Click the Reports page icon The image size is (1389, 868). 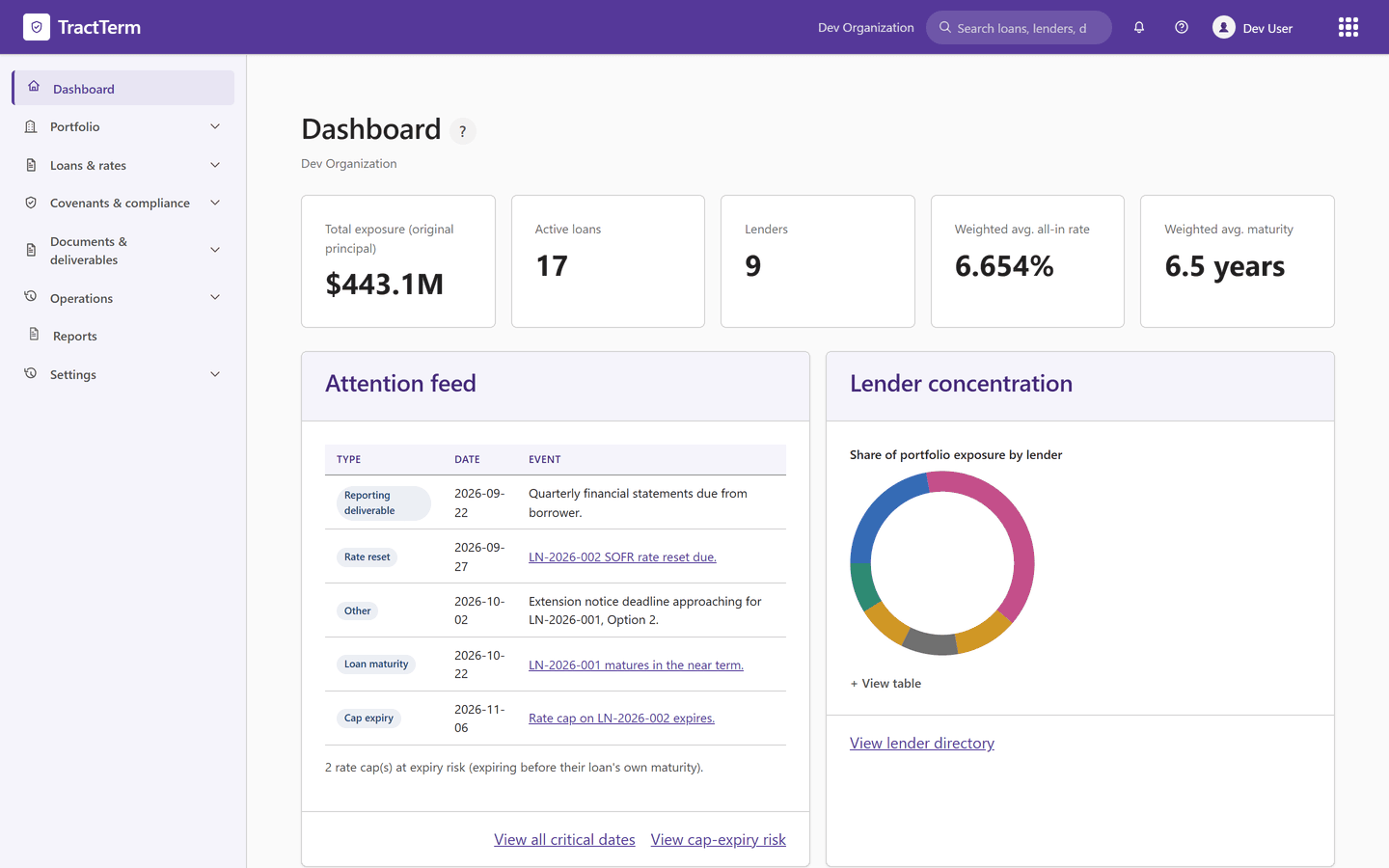click(34, 335)
